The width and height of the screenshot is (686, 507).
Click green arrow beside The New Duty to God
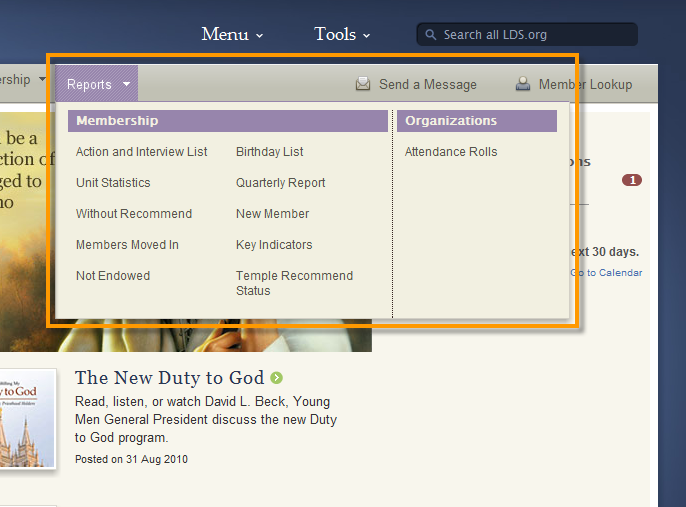coord(276,378)
